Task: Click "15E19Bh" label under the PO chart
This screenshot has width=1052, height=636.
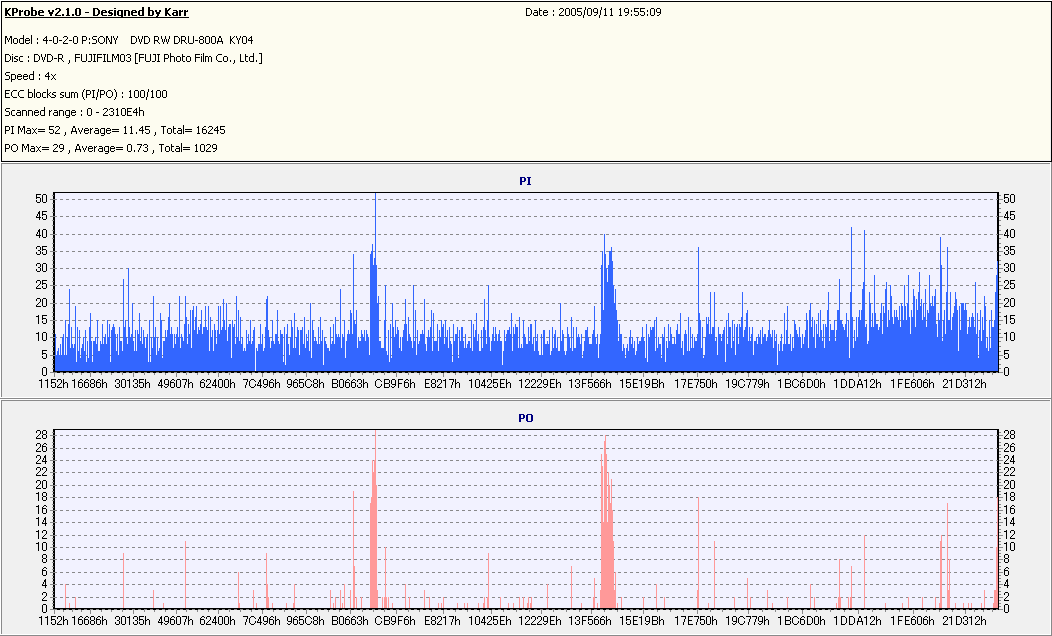Action: tap(641, 621)
